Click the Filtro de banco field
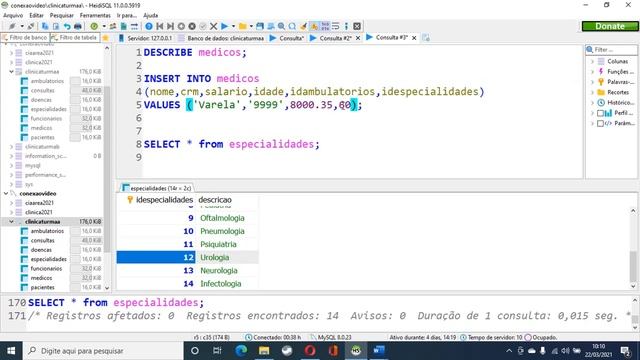 (x=25, y=38)
